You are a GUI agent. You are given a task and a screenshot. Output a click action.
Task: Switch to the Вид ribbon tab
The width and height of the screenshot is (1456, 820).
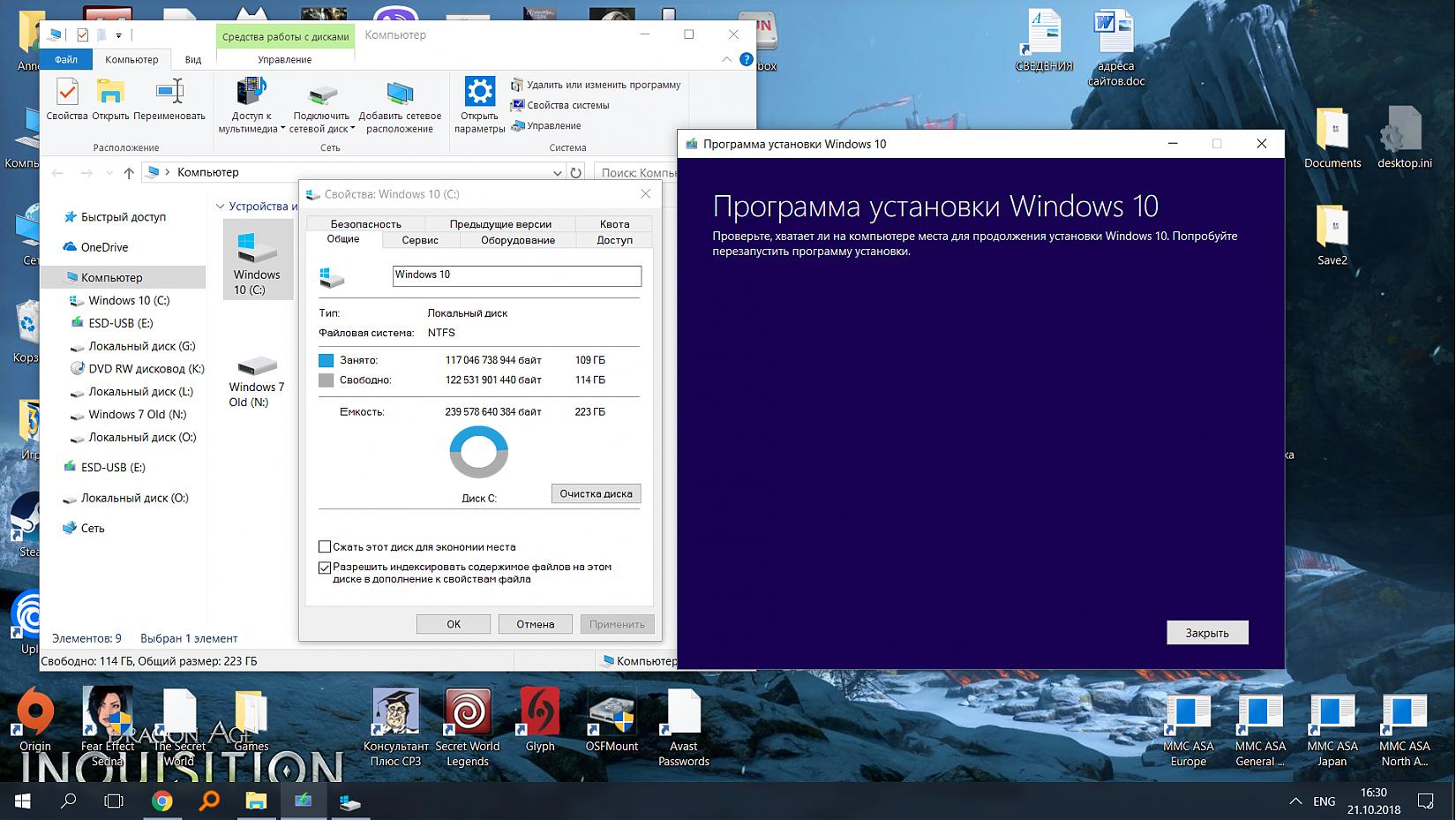(x=193, y=59)
